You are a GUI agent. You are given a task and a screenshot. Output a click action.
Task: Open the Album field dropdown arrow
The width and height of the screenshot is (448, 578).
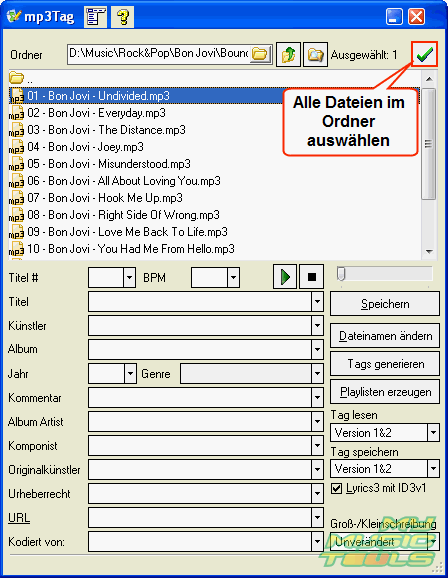point(317,349)
